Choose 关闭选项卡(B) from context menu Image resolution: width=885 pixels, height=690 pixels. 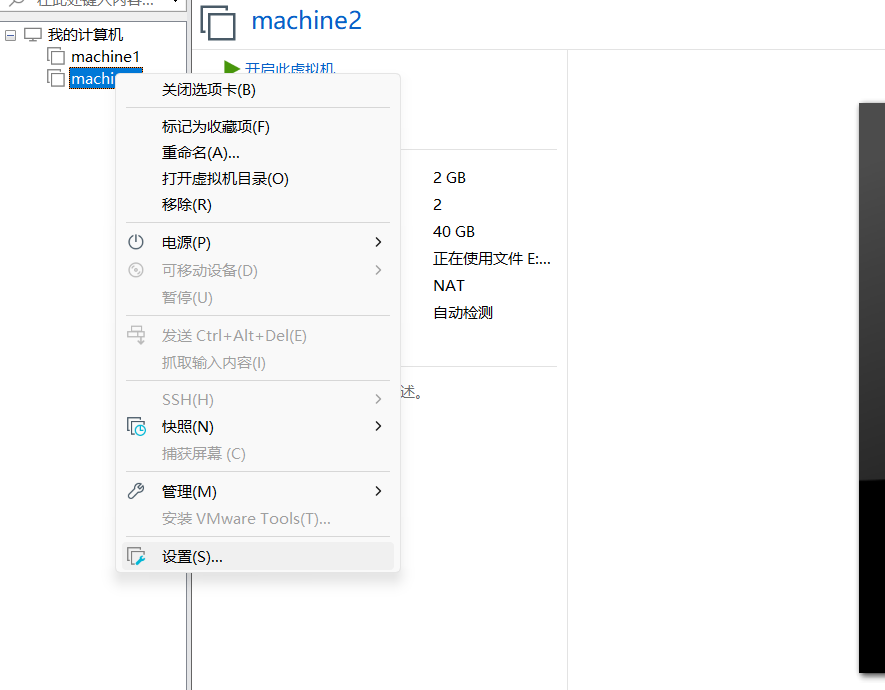point(257,90)
